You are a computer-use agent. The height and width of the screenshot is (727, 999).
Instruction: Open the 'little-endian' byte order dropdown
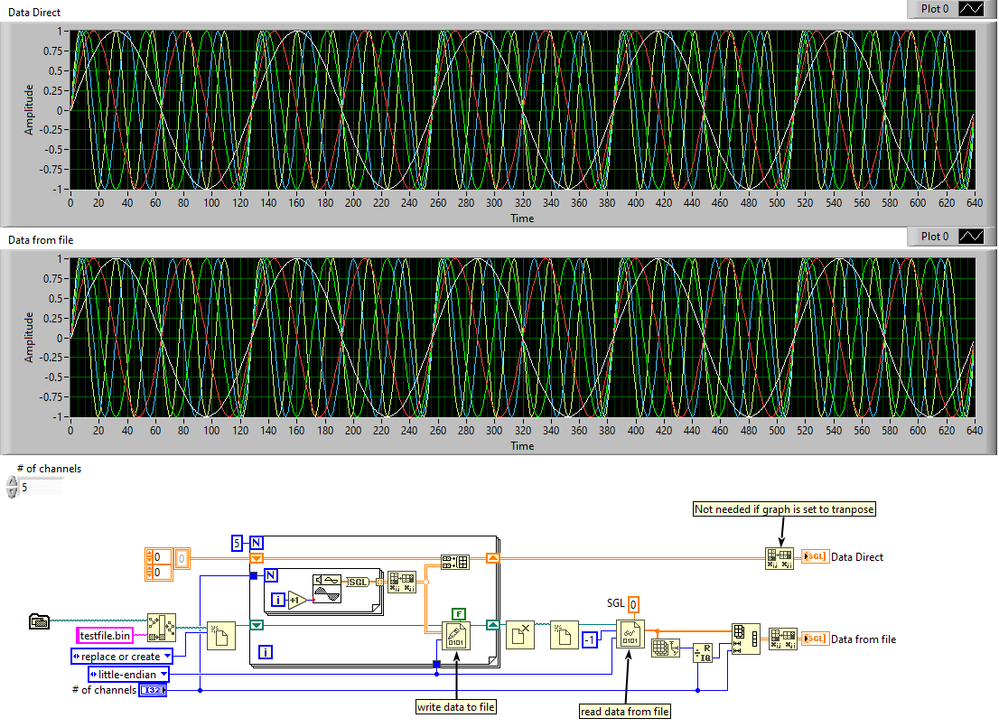pyautogui.click(x=164, y=674)
